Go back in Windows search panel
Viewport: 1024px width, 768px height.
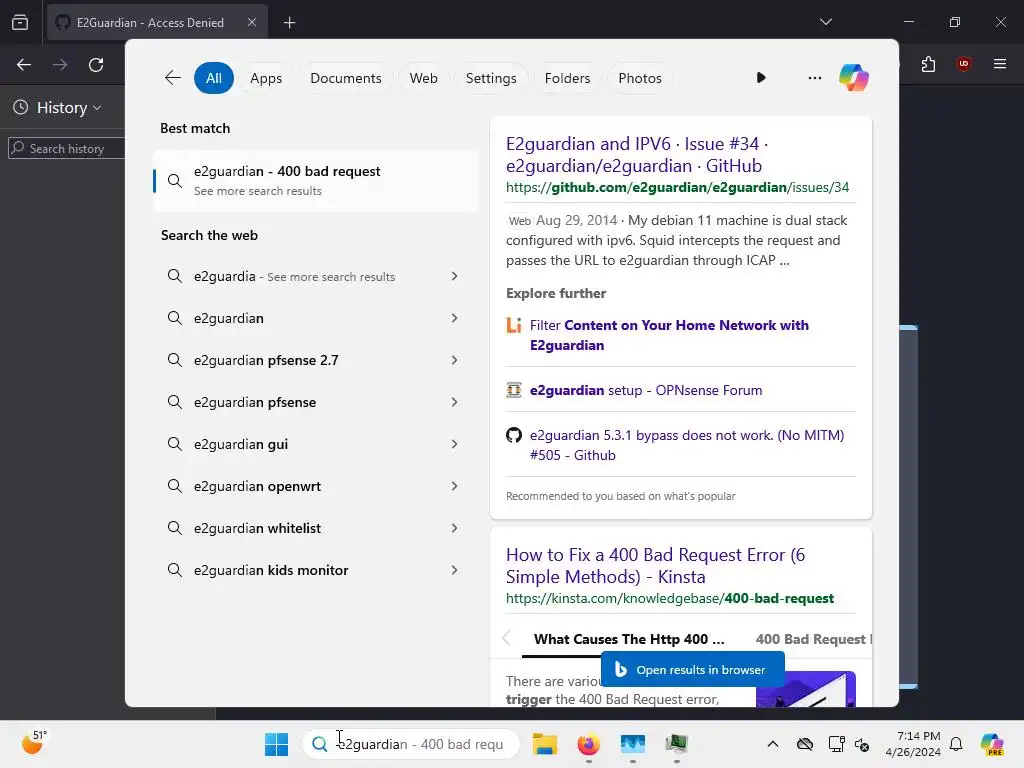(172, 78)
